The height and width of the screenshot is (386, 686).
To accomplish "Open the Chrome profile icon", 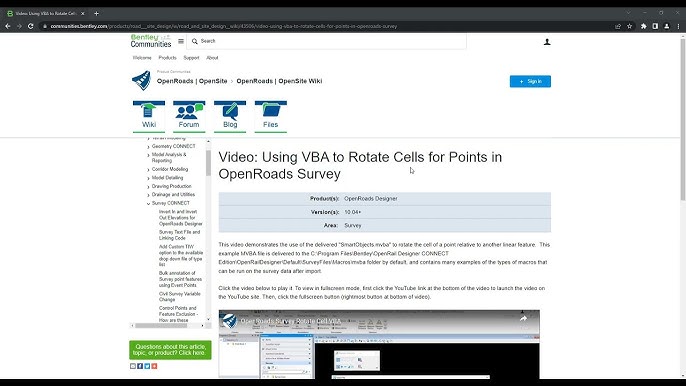I will coord(667,26).
